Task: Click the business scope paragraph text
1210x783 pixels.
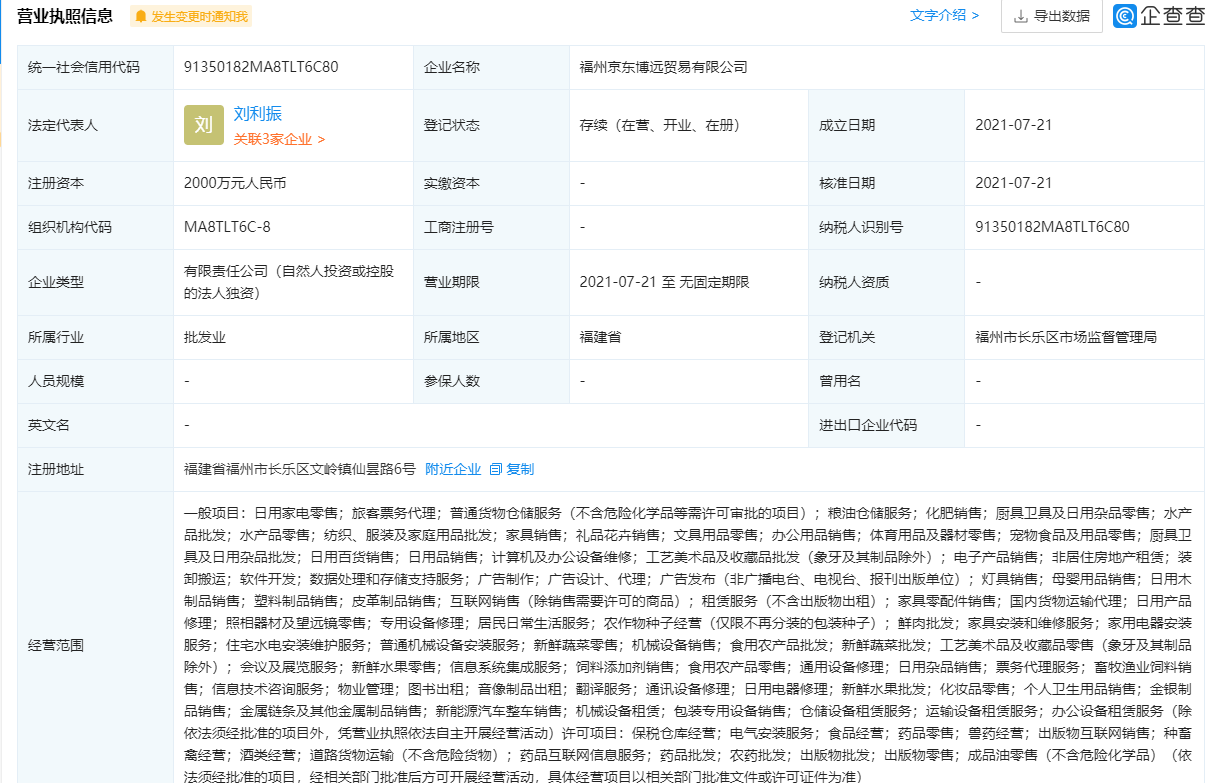Action: [688, 644]
